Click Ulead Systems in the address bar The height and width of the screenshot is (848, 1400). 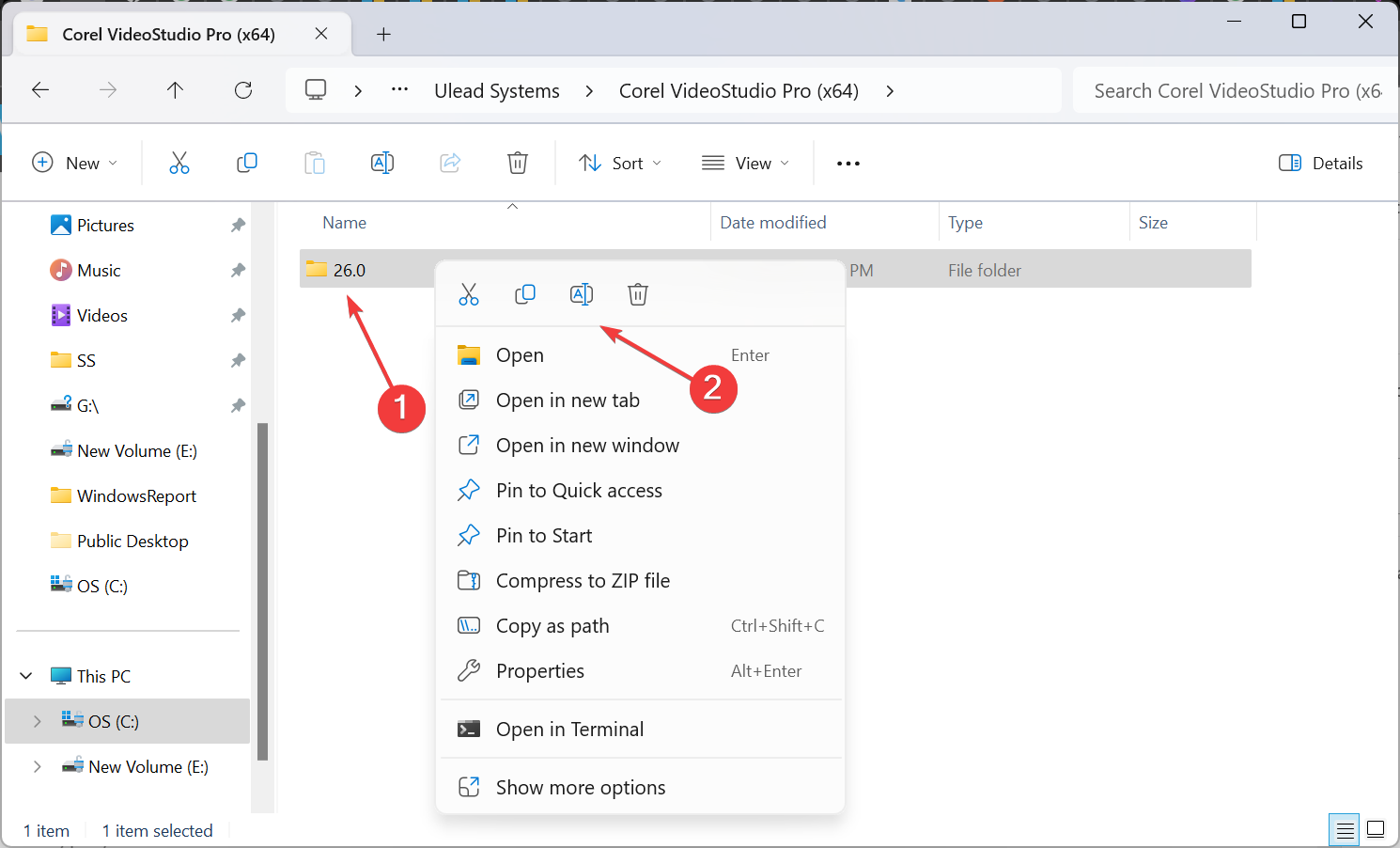(x=497, y=91)
